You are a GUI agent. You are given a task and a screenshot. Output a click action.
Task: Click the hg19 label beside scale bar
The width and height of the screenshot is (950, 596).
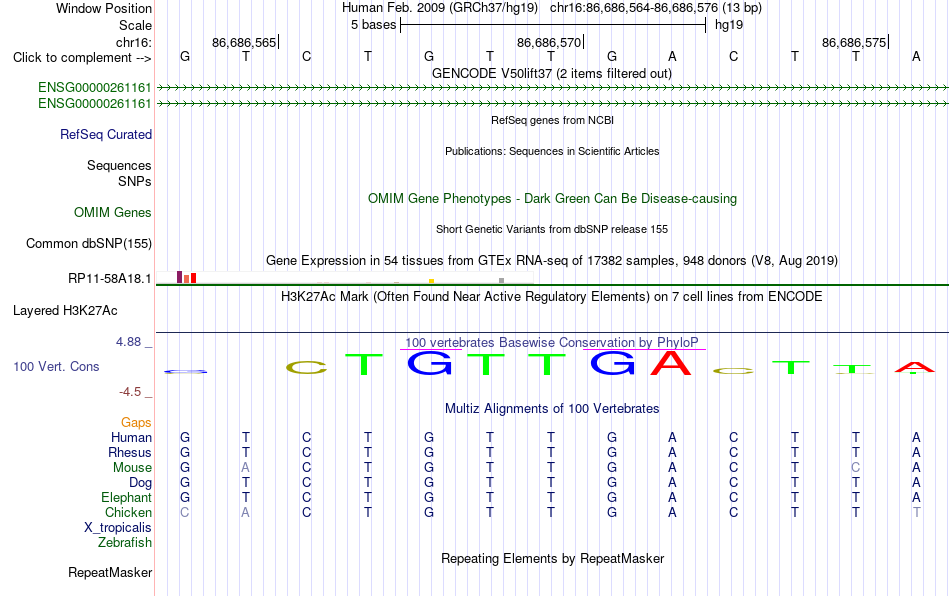(729, 25)
